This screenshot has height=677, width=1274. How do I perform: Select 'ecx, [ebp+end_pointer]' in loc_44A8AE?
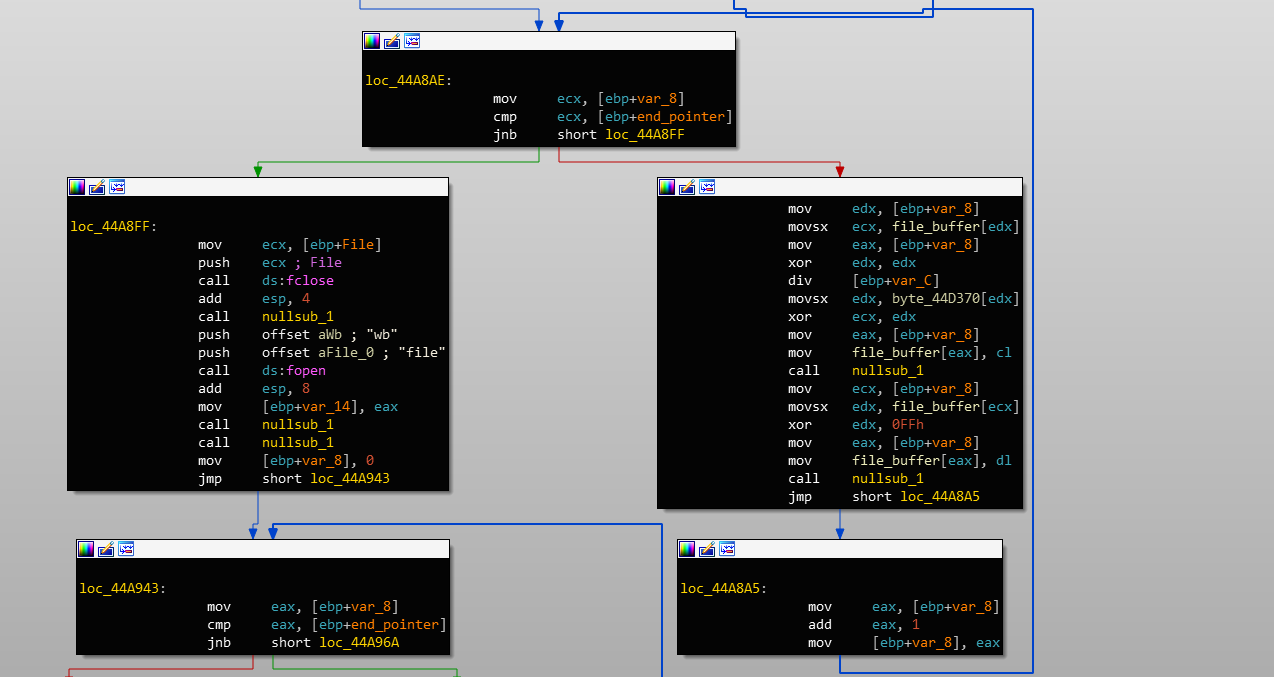(x=645, y=117)
